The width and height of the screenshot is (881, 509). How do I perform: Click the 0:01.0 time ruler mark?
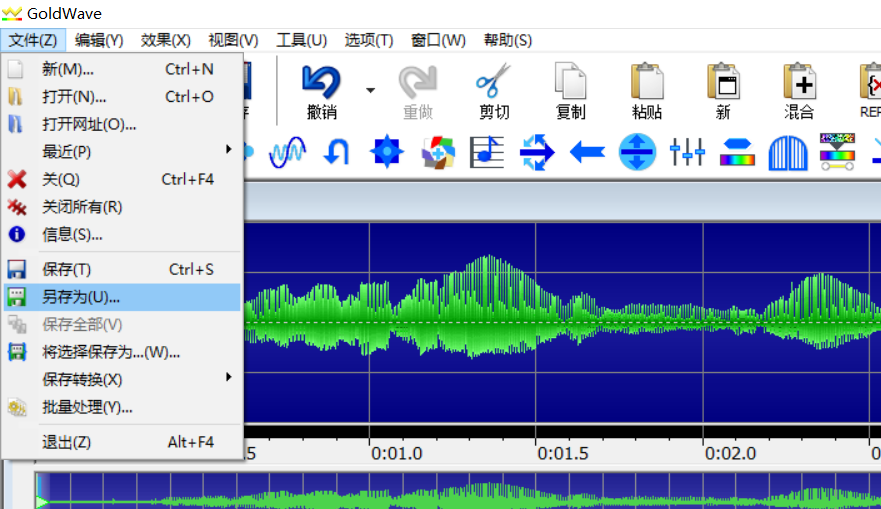(396, 453)
